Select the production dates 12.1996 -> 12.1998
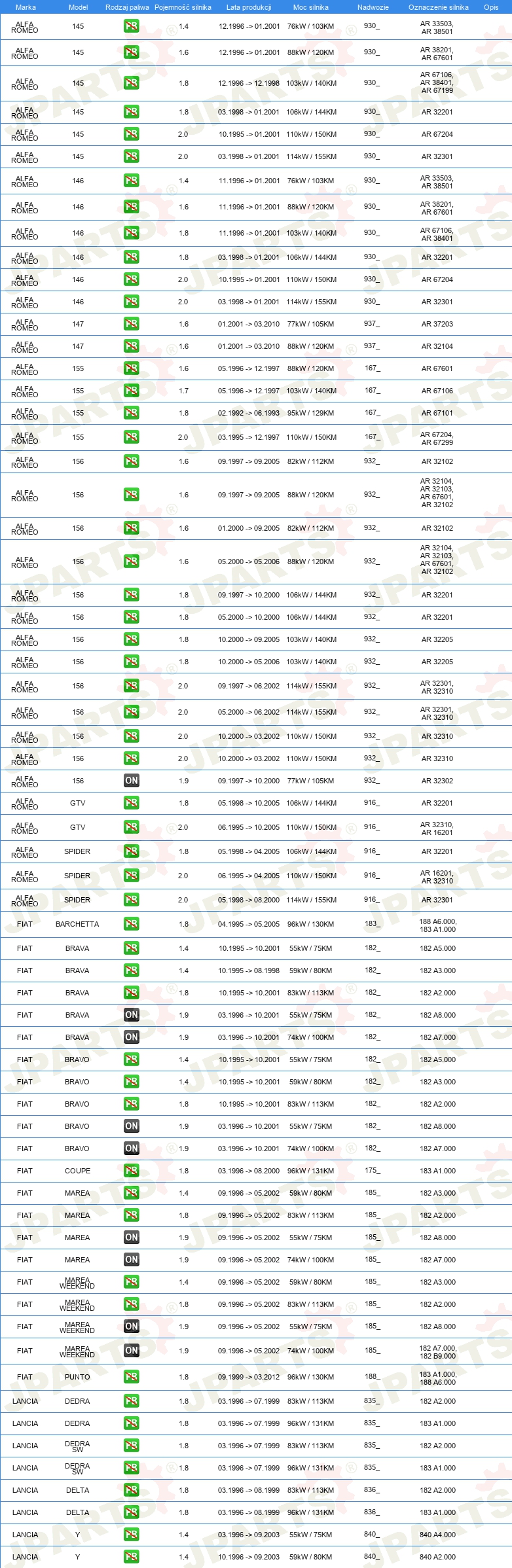512x1568 pixels. point(249,83)
